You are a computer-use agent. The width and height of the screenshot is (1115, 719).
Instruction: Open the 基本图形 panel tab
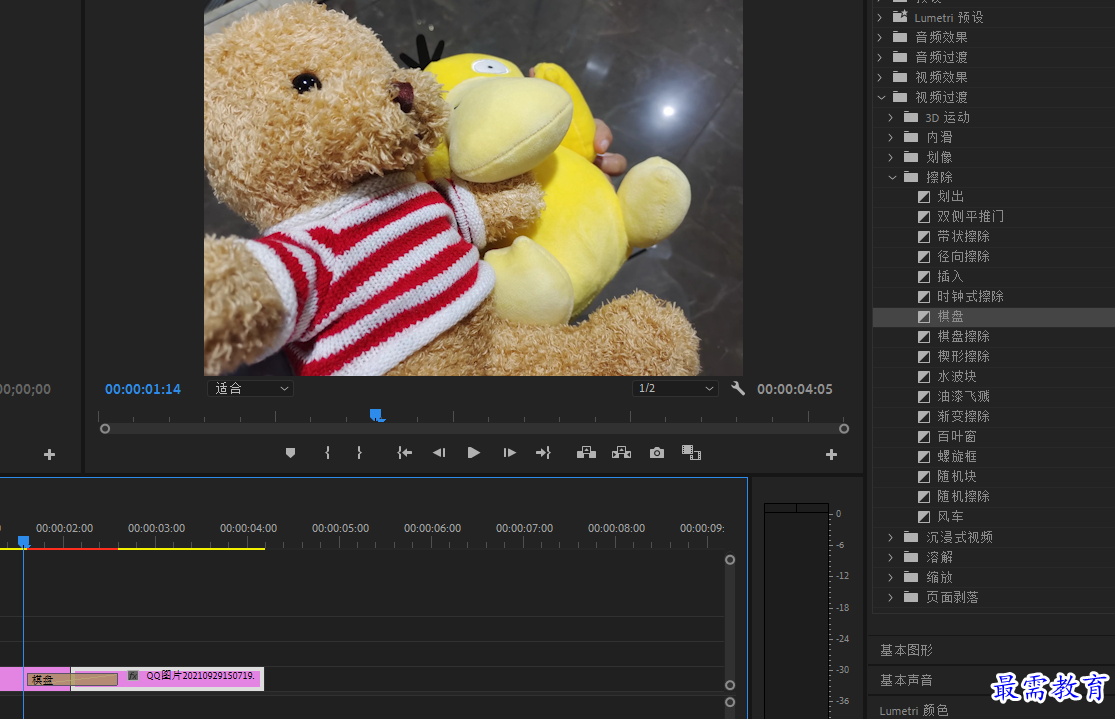point(906,650)
